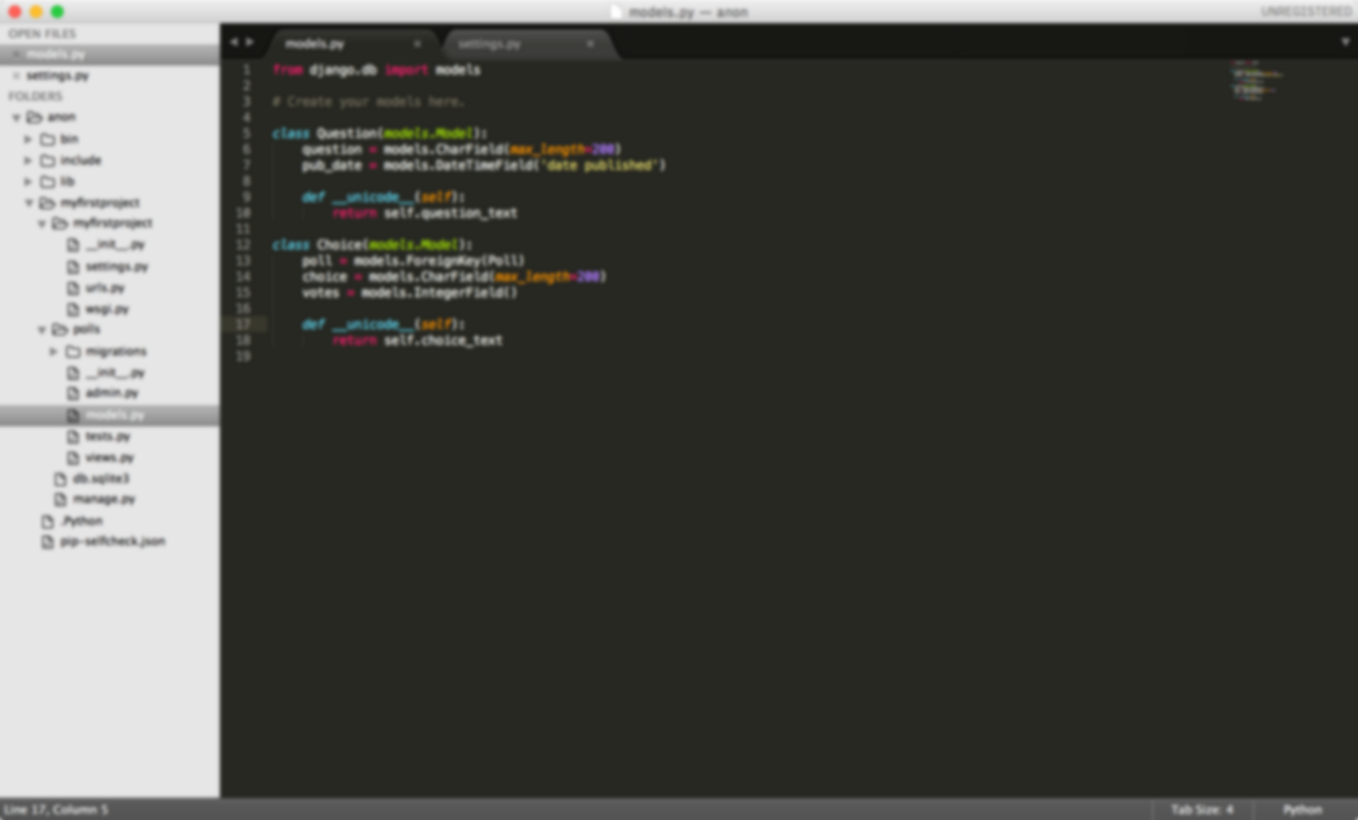This screenshot has height=820, width=1358.
Task: Click the folder icon beside include
Action: point(47,160)
